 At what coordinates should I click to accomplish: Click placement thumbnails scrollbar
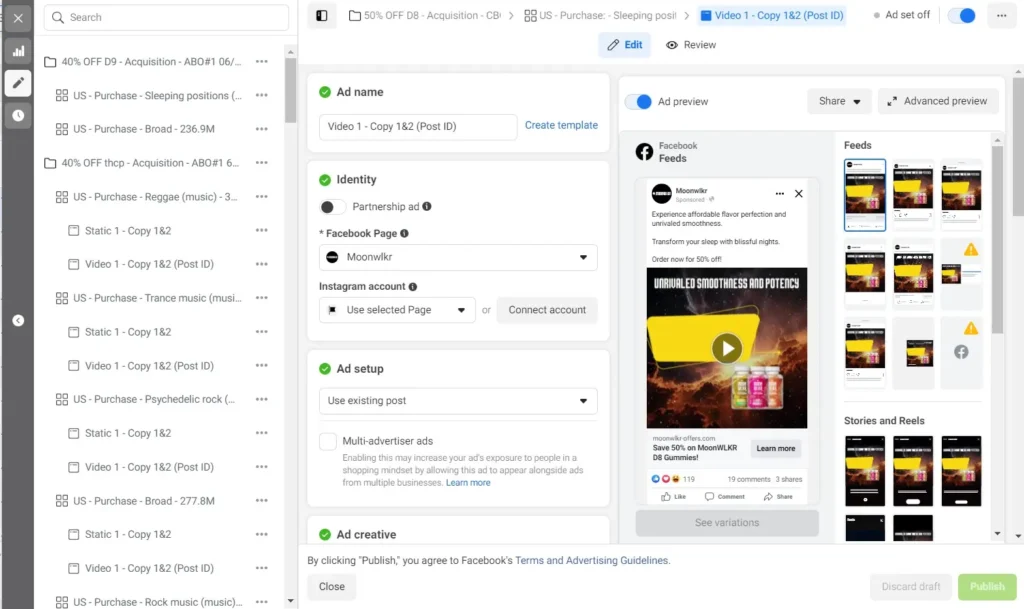click(x=997, y=238)
